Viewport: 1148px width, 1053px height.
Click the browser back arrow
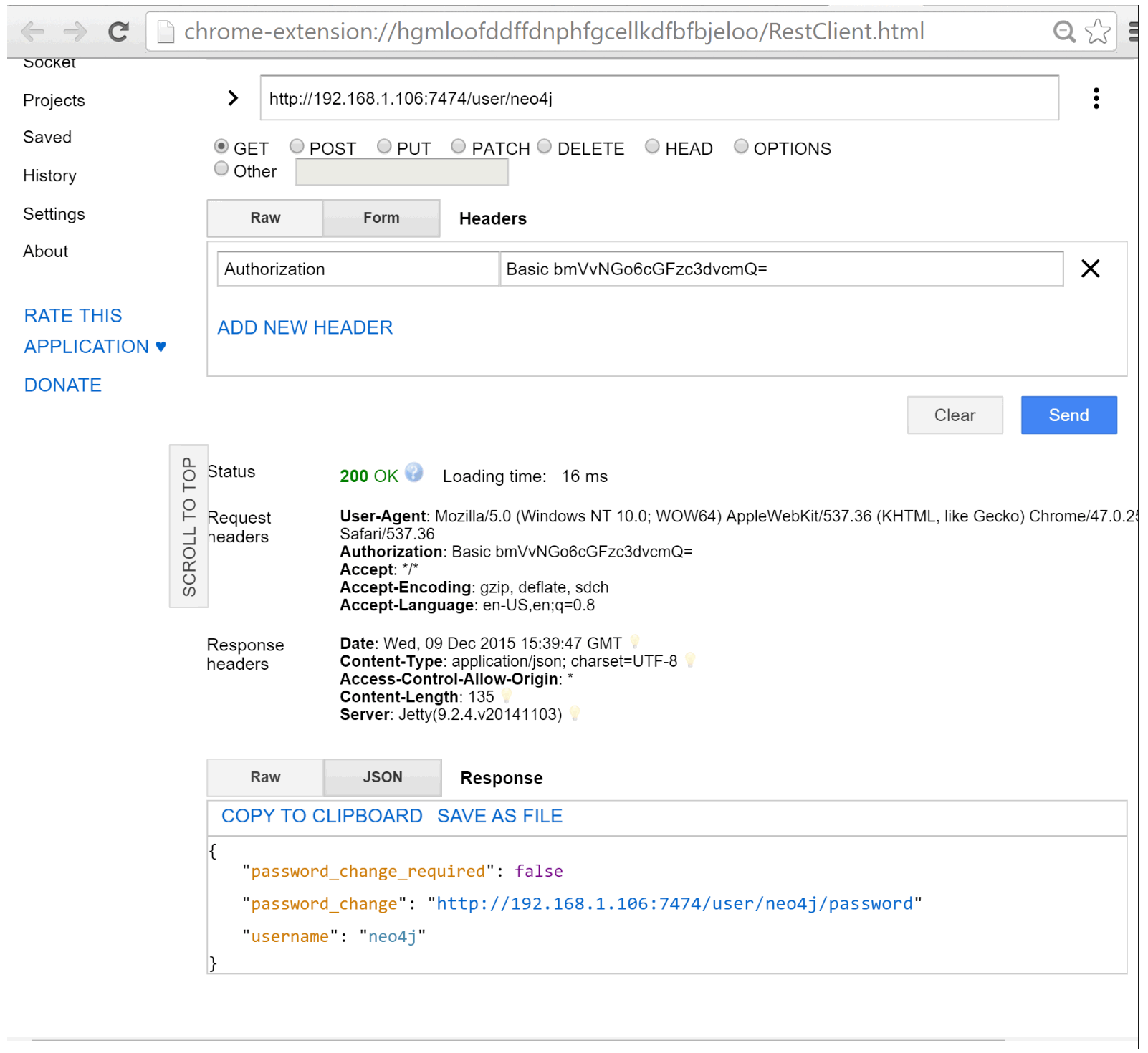(32, 32)
